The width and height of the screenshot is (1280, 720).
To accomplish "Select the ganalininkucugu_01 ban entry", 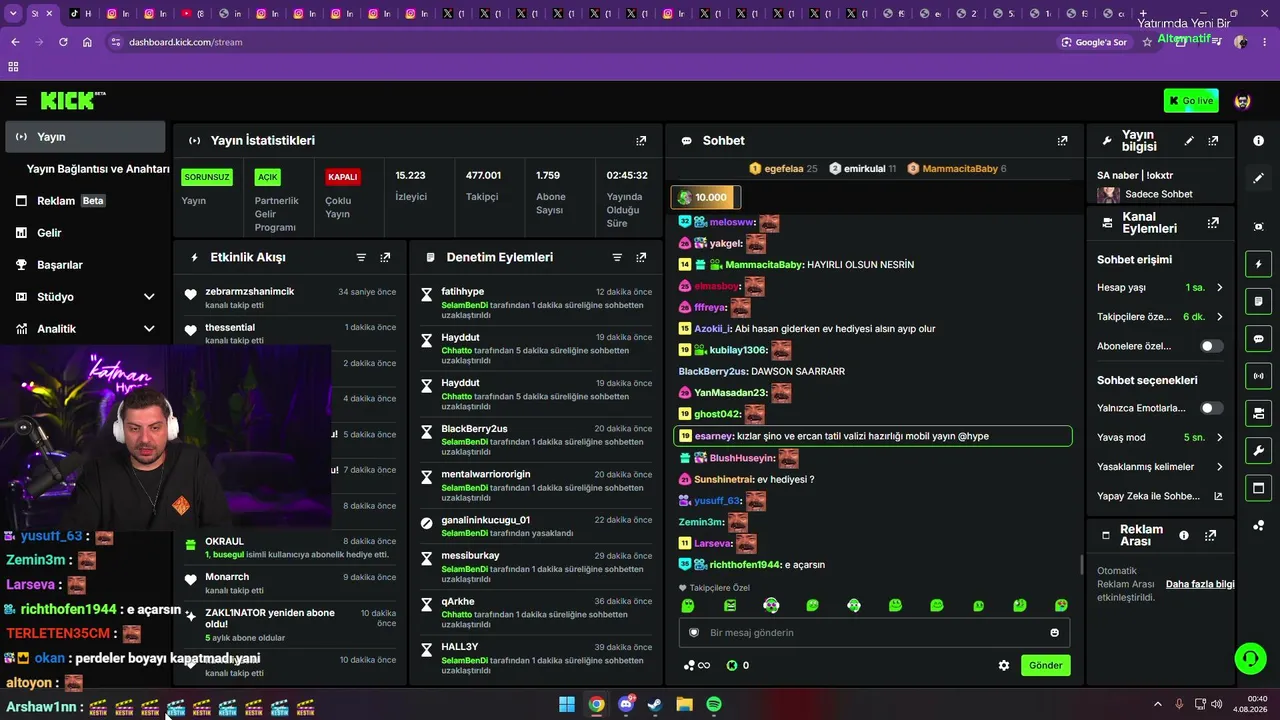I will tap(538, 526).
